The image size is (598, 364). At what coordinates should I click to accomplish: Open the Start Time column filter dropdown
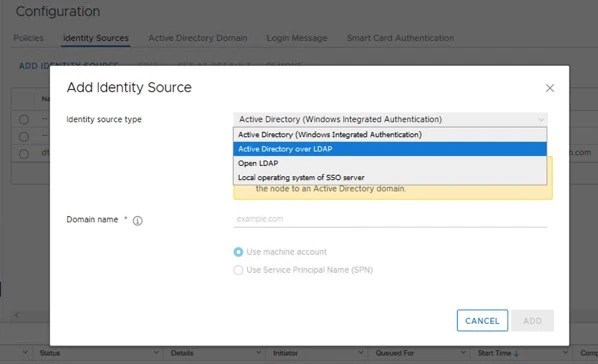(x=565, y=353)
